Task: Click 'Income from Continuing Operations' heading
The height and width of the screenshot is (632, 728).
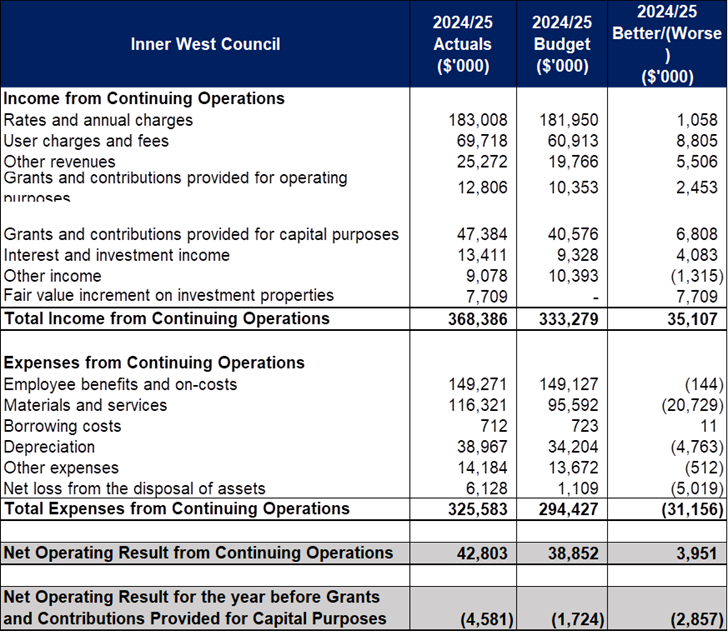Action: pos(144,98)
